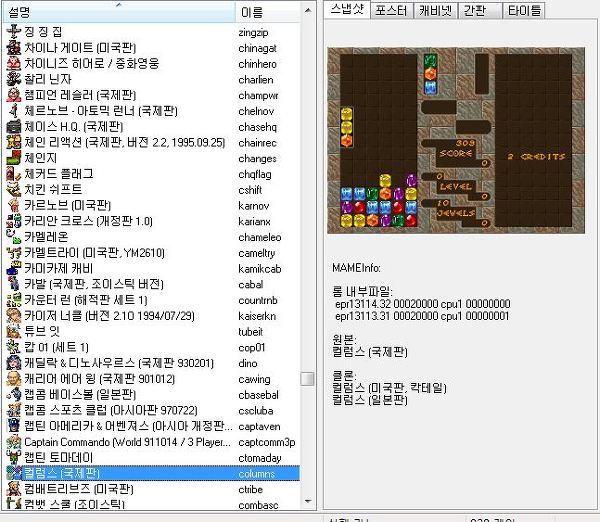The width and height of the screenshot is (600, 522).
Task: Click the 캡틴 토마데이 game icon
Action: click(14, 458)
